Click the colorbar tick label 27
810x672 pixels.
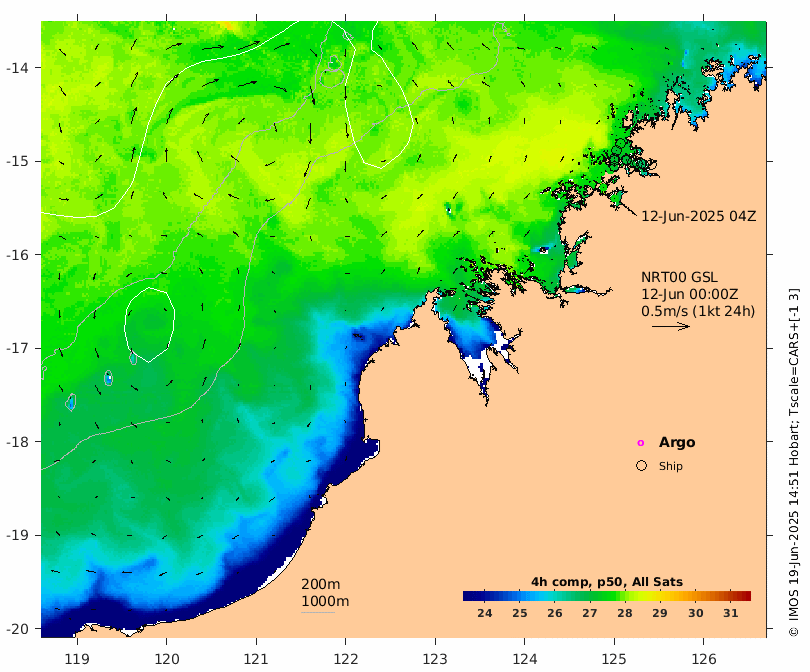point(589,613)
